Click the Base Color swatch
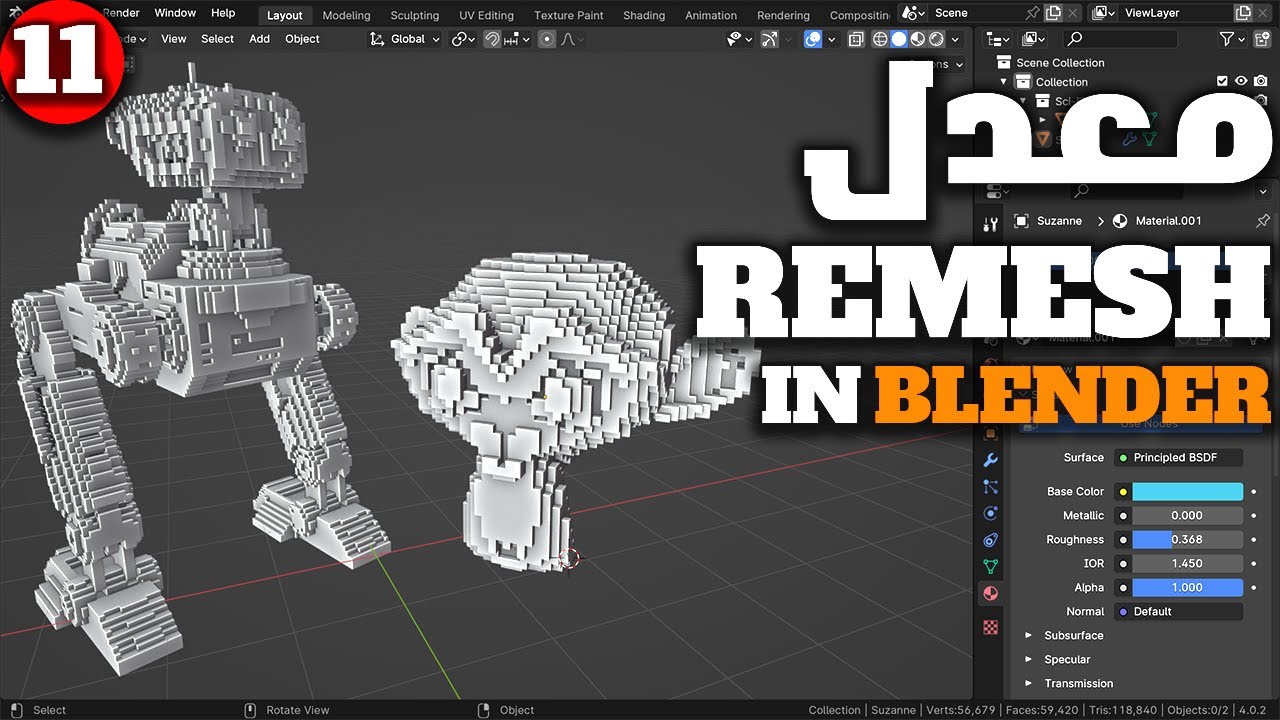The width and height of the screenshot is (1280, 720). tap(1188, 492)
